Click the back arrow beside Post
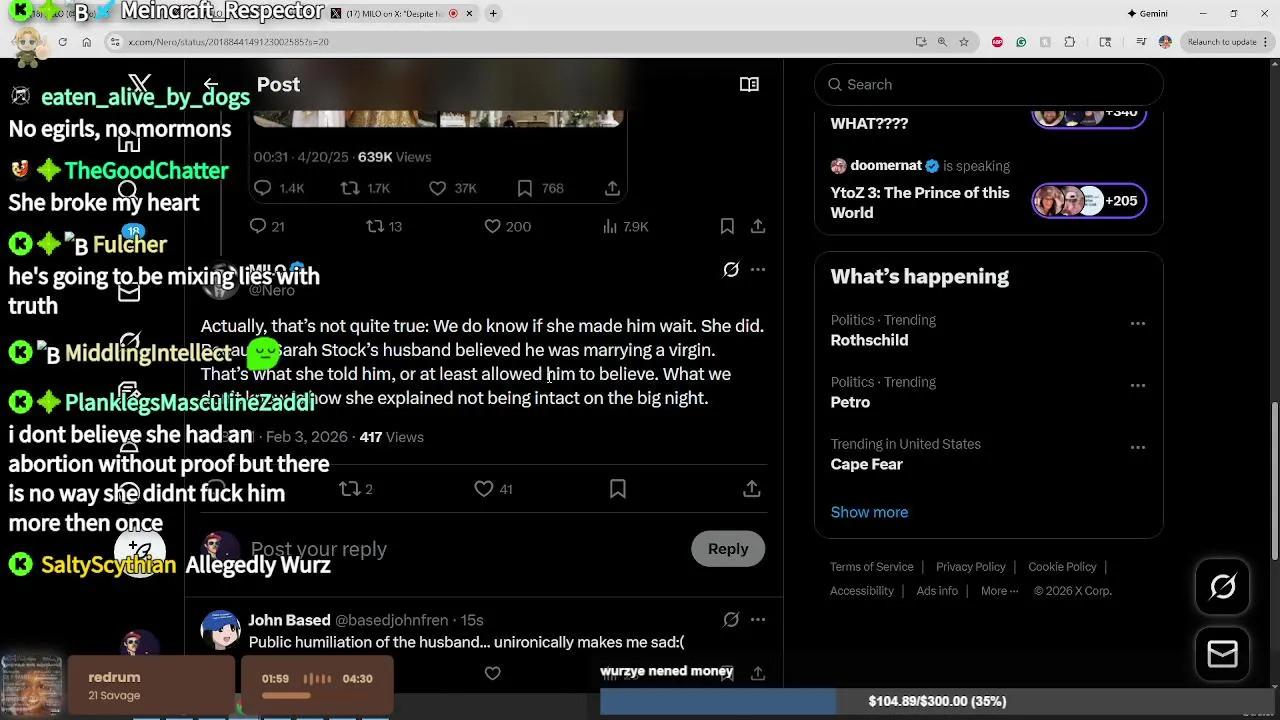The width and height of the screenshot is (1280, 720). click(210, 85)
